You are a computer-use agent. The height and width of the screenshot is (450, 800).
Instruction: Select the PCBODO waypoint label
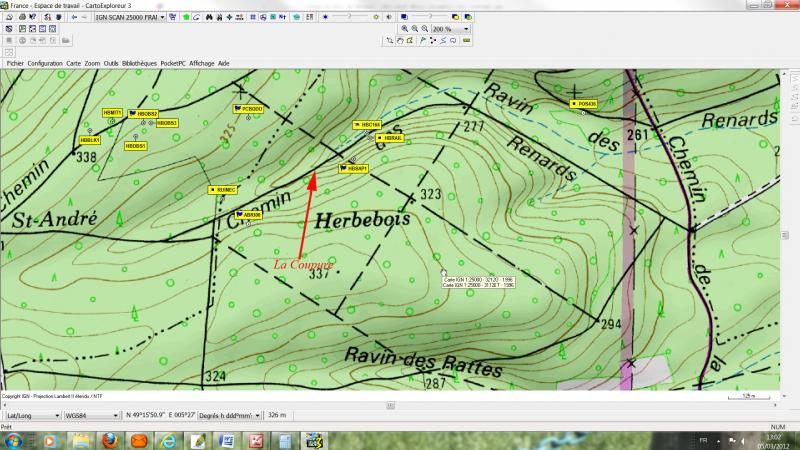[x=248, y=109]
